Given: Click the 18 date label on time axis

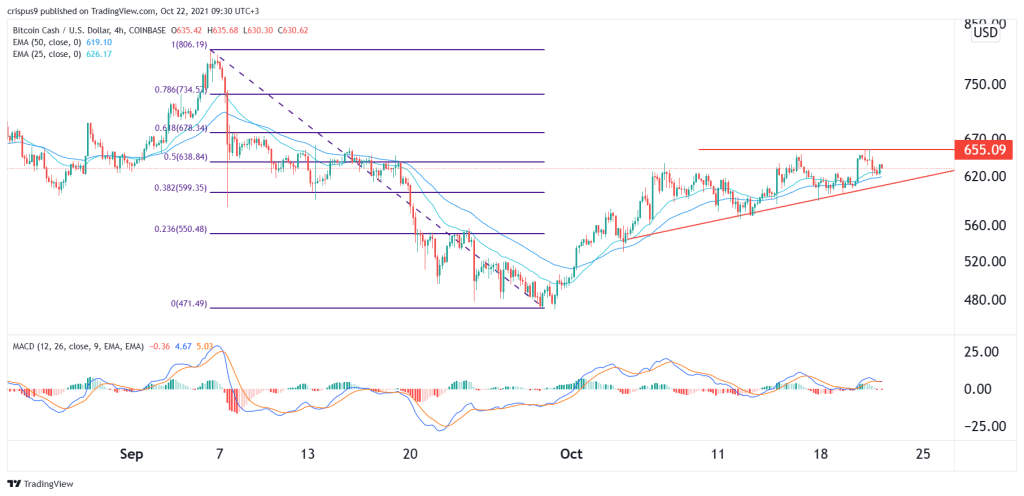Looking at the screenshot, I should coord(821,454).
